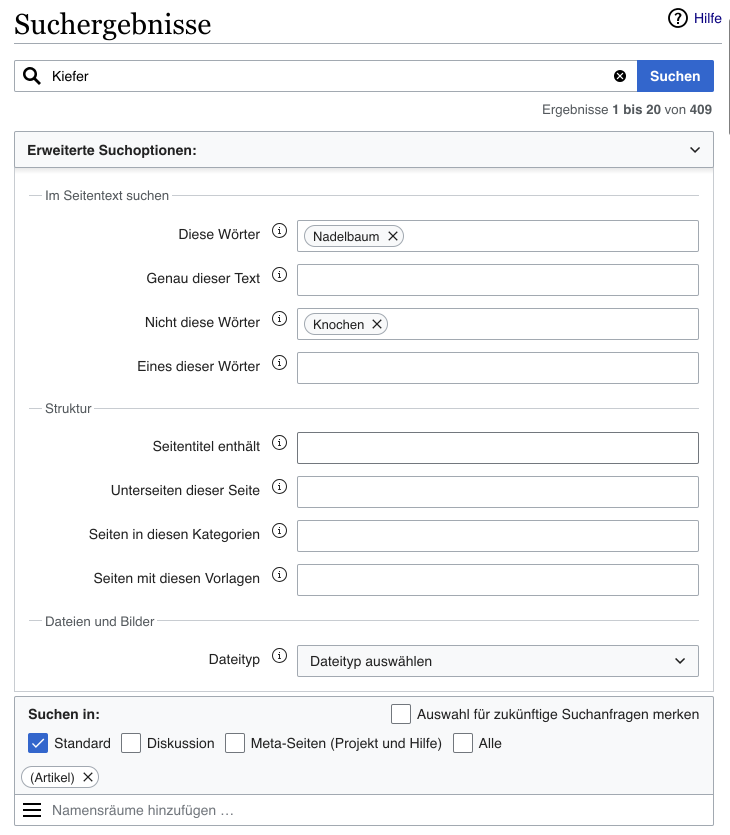The image size is (730, 835).
Task: Clear the search field with the X icon
Action: tap(620, 76)
